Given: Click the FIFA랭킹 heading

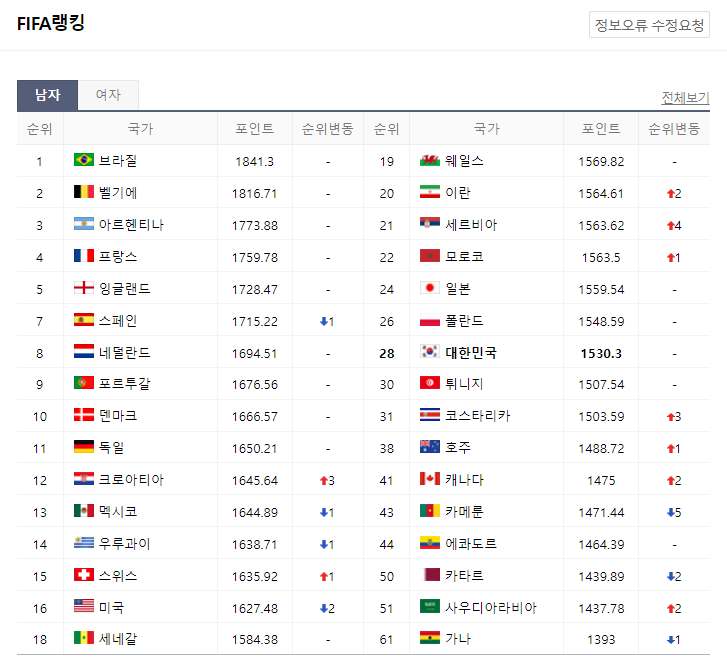Looking at the screenshot, I should [x=51, y=23].
